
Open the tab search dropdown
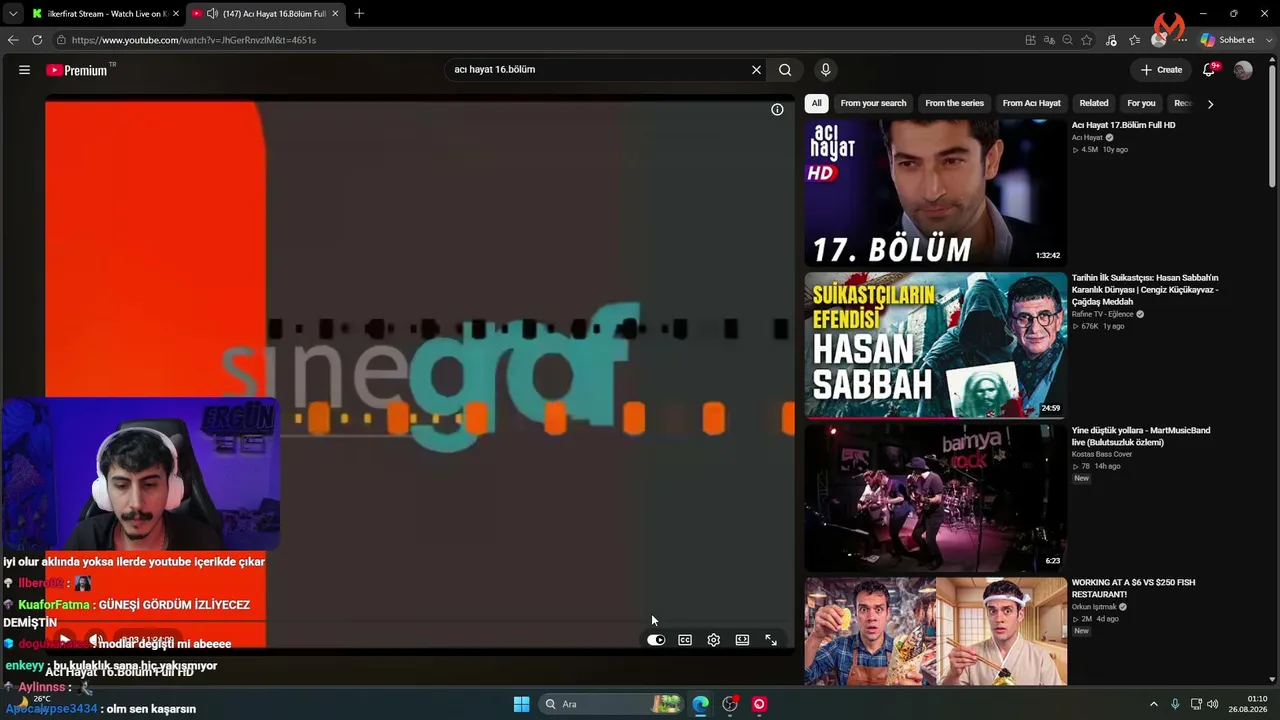(13, 14)
